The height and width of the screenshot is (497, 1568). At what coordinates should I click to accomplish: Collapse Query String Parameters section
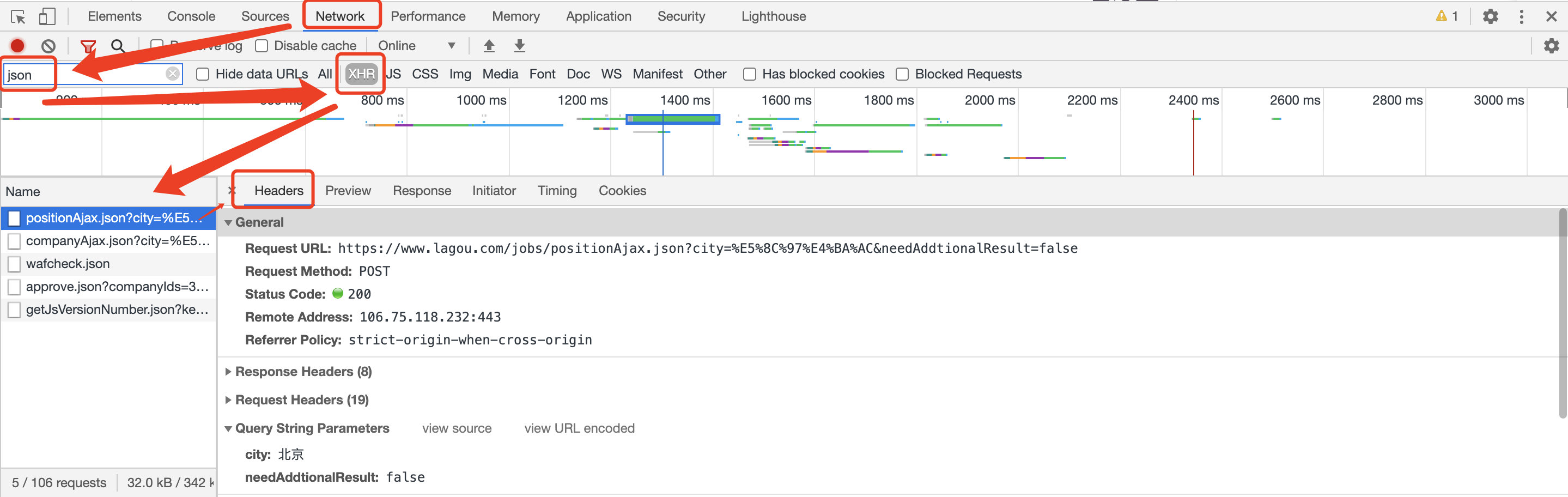(x=228, y=429)
